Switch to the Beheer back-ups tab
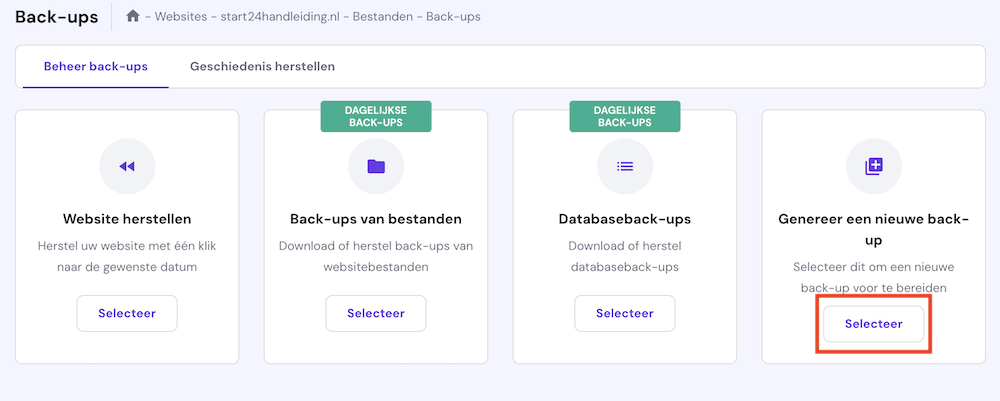The width and height of the screenshot is (1000, 401). [96, 67]
